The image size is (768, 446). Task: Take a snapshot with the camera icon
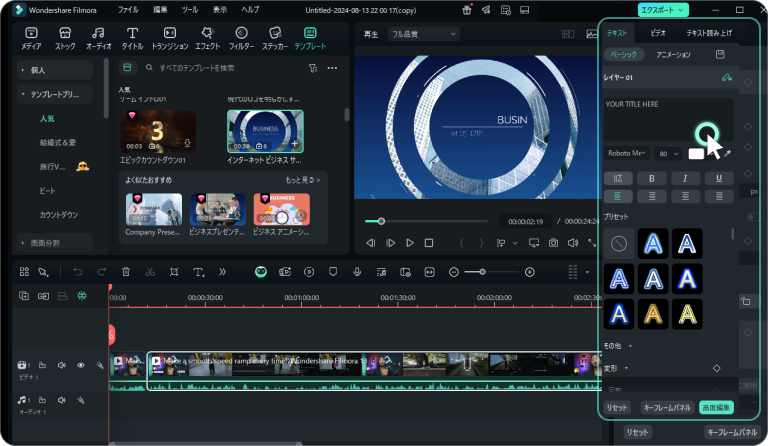point(553,243)
